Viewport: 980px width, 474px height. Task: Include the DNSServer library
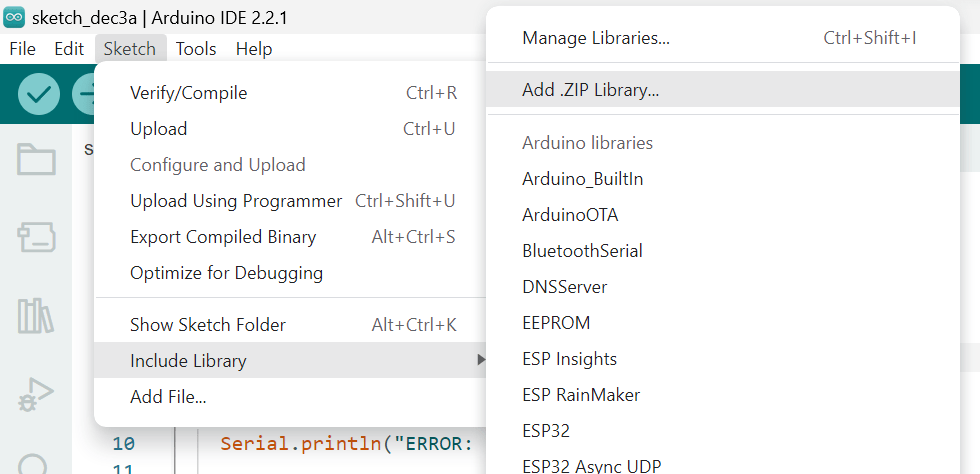tap(723, 287)
